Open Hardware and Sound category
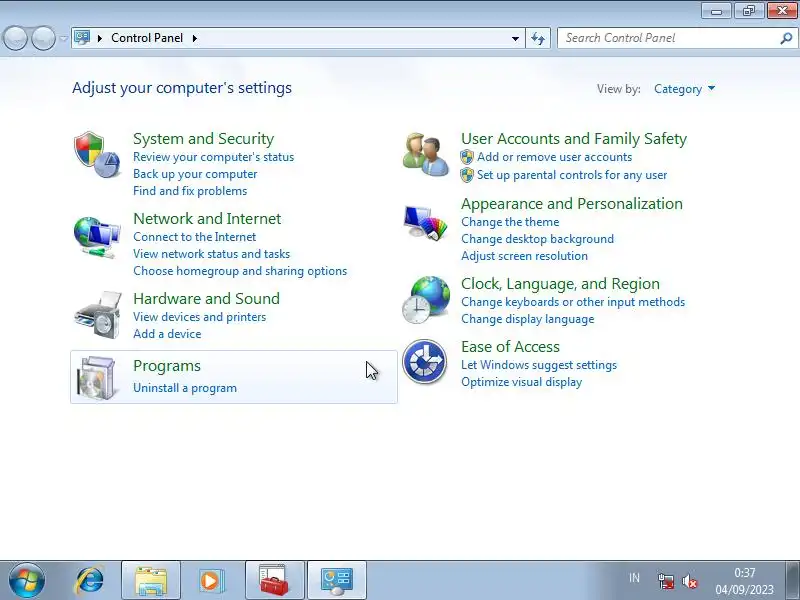The height and width of the screenshot is (600, 800). pyautogui.click(x=207, y=298)
